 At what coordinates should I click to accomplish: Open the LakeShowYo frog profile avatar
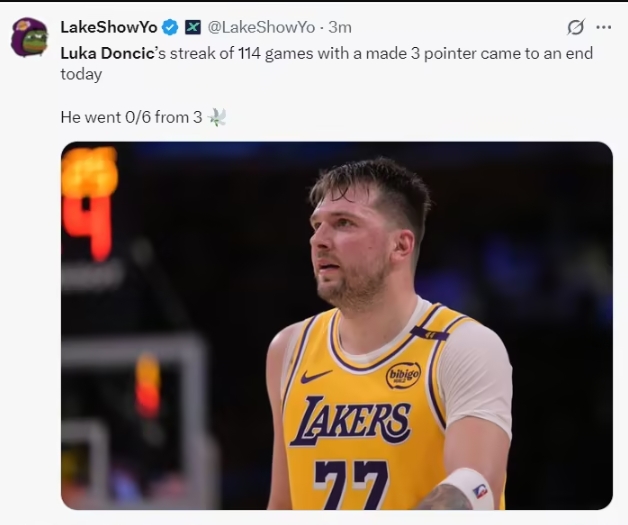29,37
